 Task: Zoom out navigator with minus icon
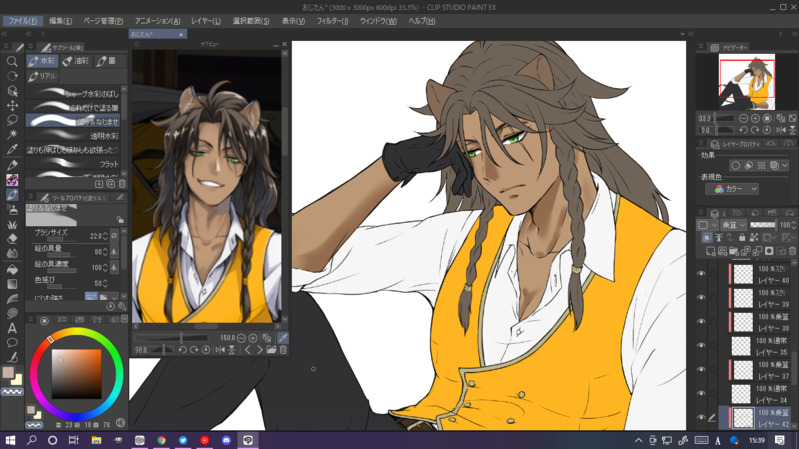pos(743,118)
